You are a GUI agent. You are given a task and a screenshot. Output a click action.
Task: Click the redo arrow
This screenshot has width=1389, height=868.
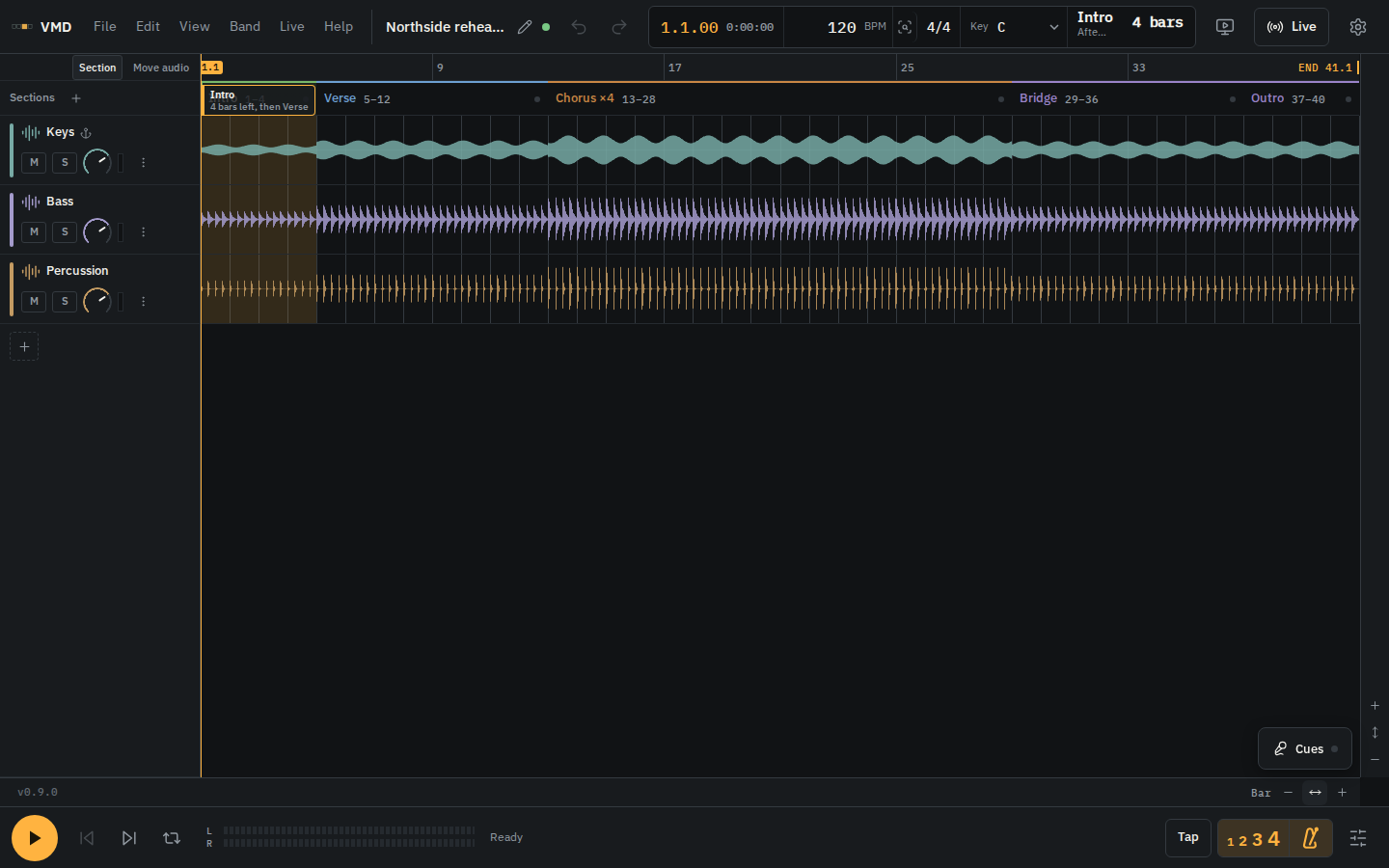(619, 27)
